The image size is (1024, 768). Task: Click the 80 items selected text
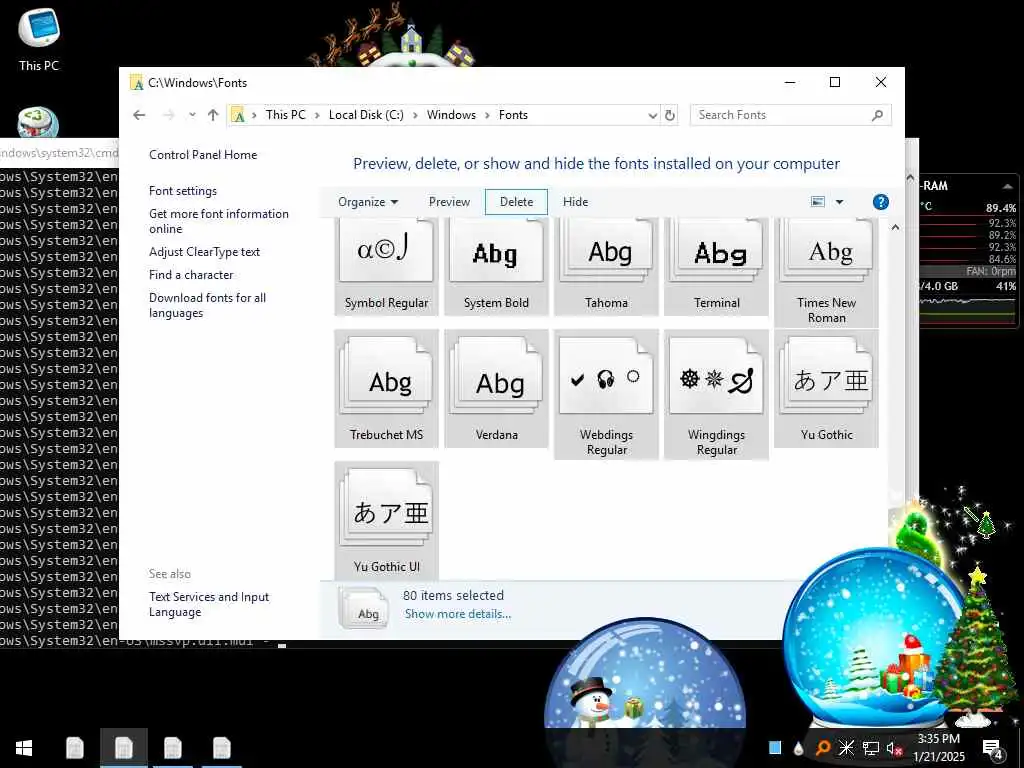coord(453,596)
